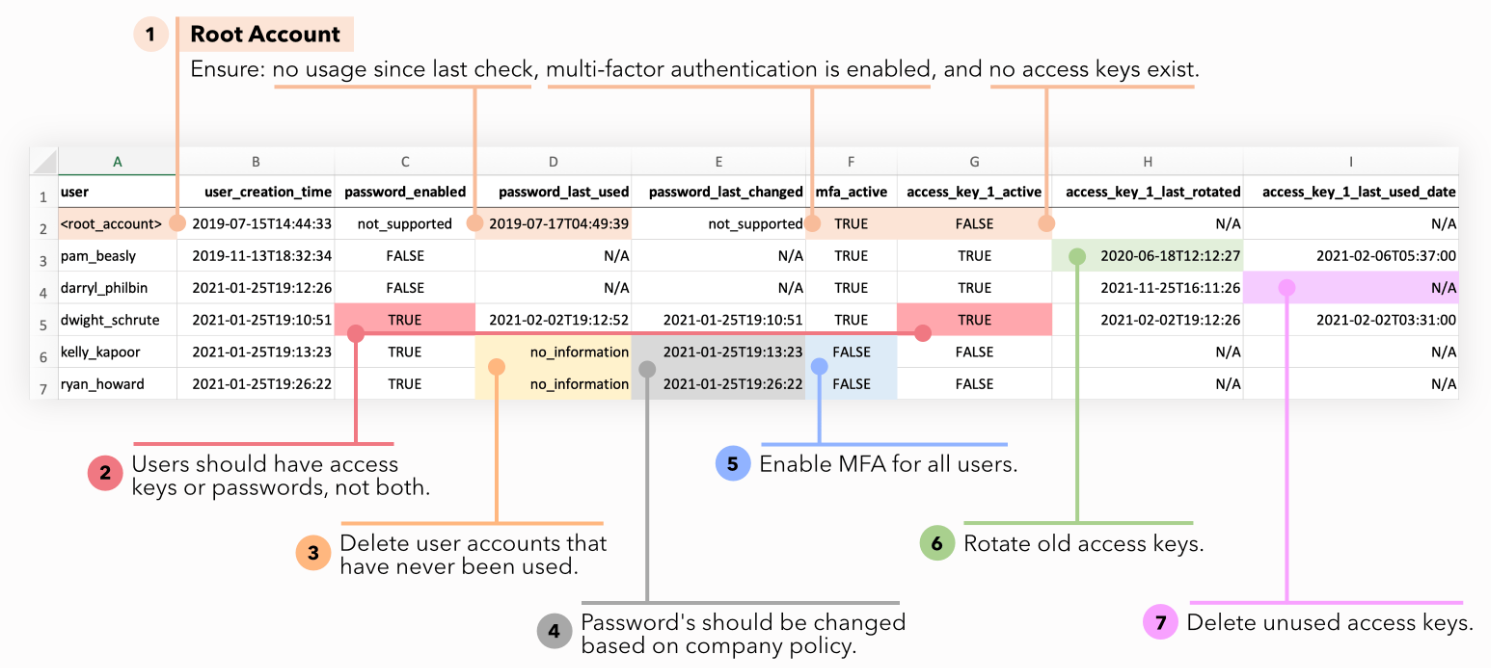Click the 'access_key_1_last_used_date' header cell

coord(1351,192)
